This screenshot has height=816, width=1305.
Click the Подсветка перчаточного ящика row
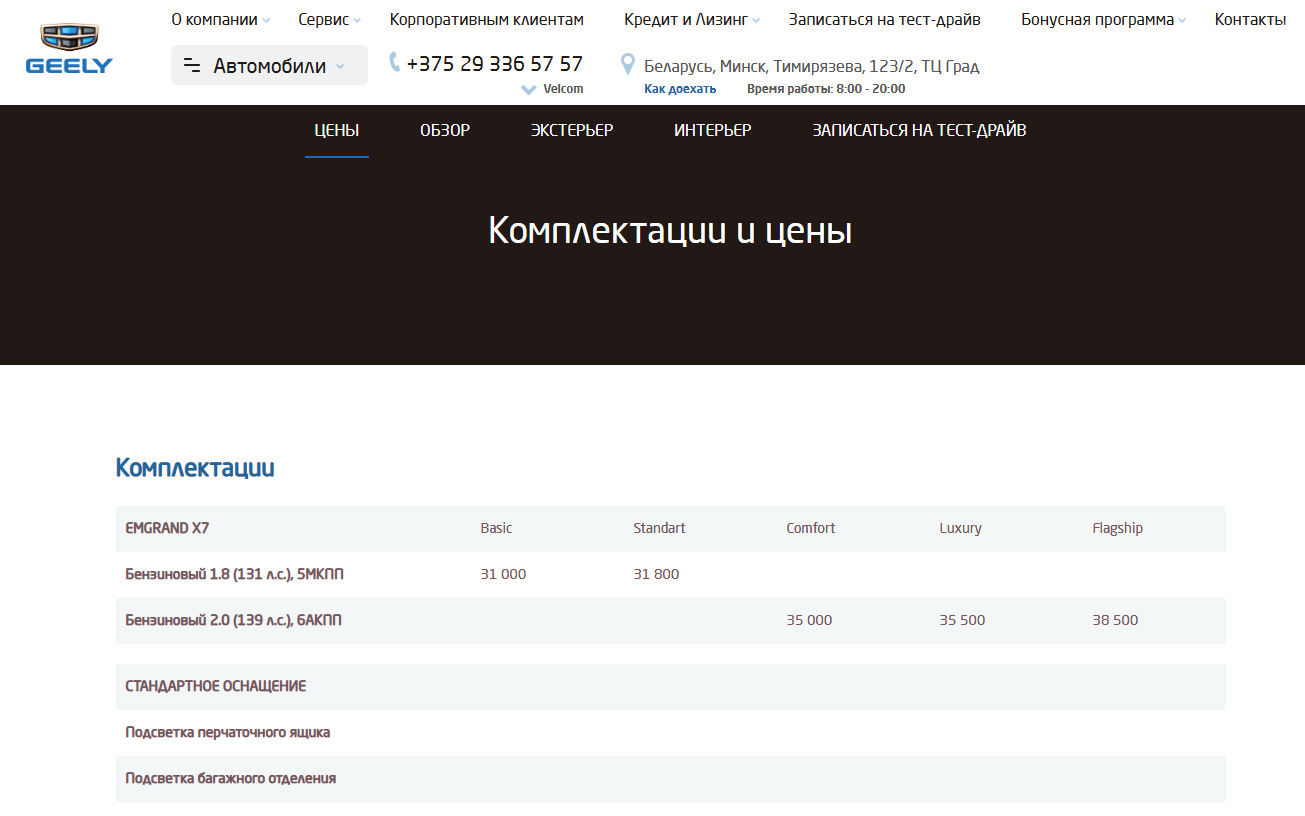tap(671, 733)
